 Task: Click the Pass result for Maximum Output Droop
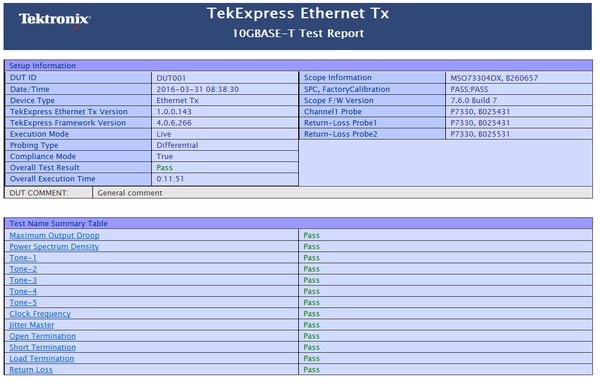[x=311, y=235]
